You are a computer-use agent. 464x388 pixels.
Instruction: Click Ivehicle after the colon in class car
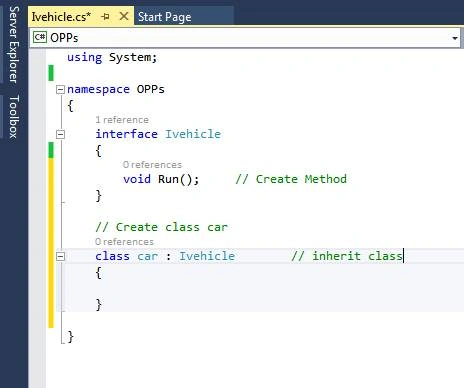(207, 256)
